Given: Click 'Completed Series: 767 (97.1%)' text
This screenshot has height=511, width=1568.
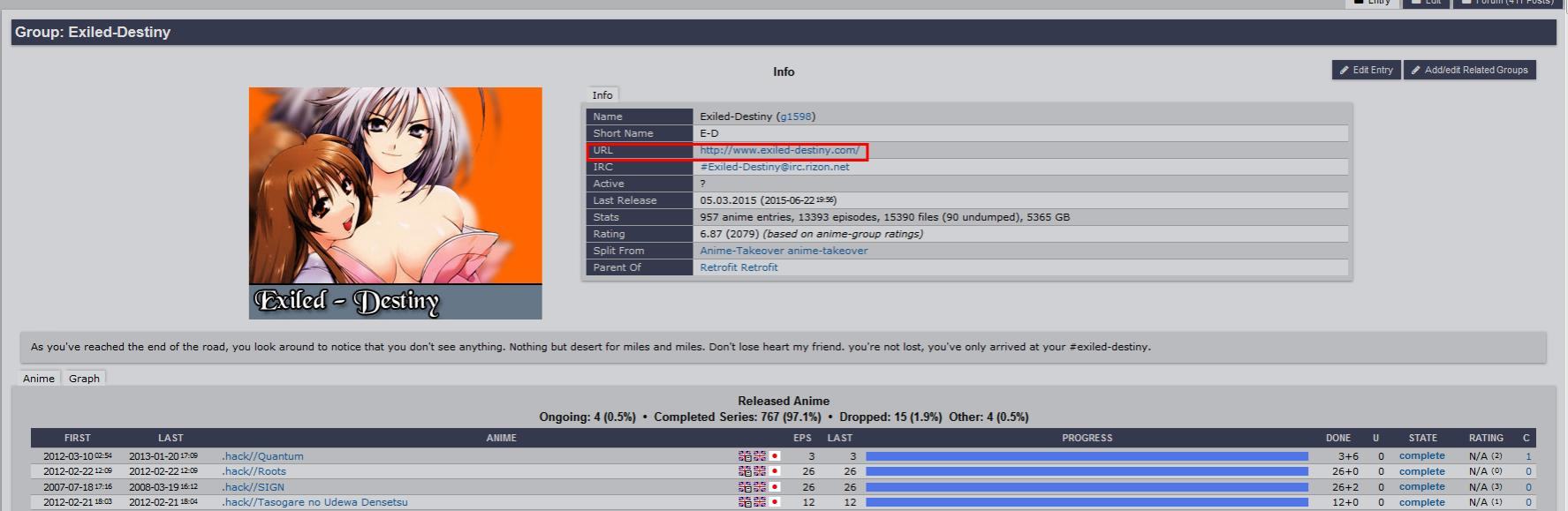Looking at the screenshot, I should pos(737,417).
